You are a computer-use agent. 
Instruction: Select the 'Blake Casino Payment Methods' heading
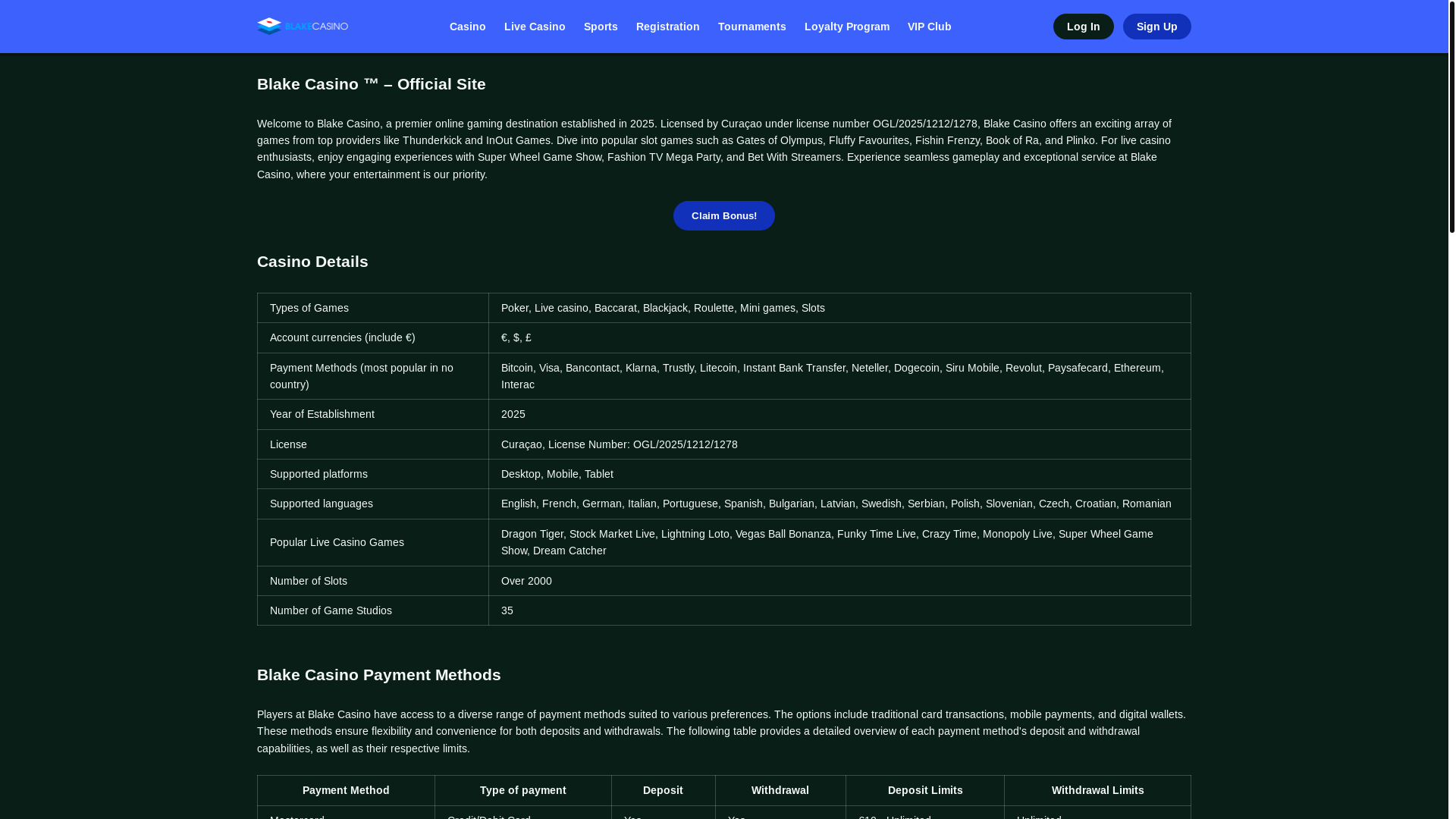pos(379,675)
